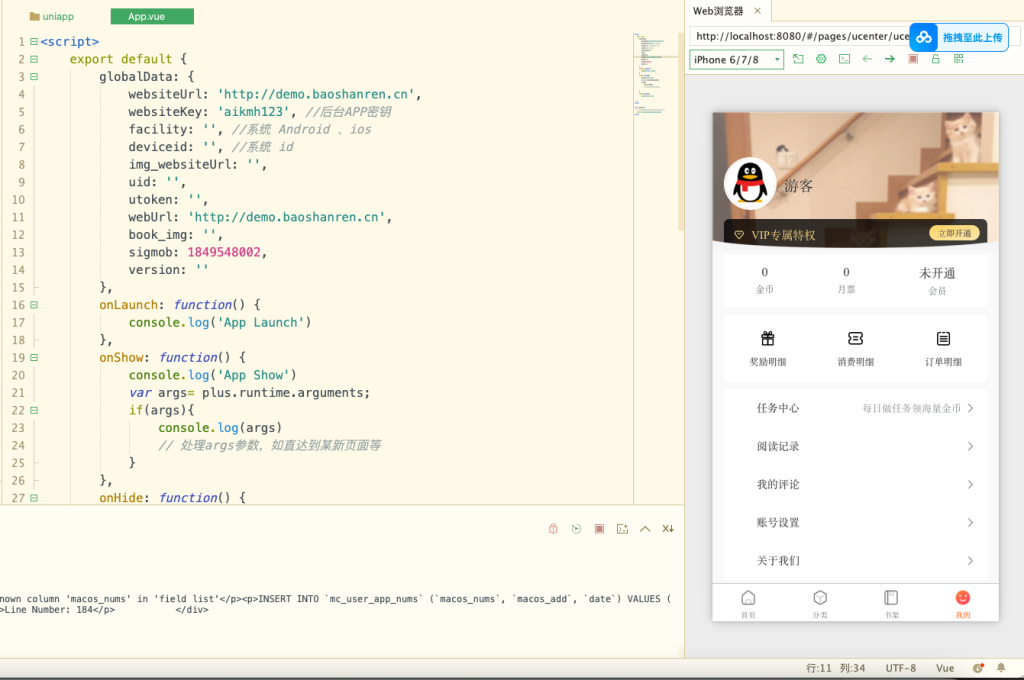The image size is (1024, 680).
Task: Collapse onLaunch function fold on line 16
Action: (34, 305)
